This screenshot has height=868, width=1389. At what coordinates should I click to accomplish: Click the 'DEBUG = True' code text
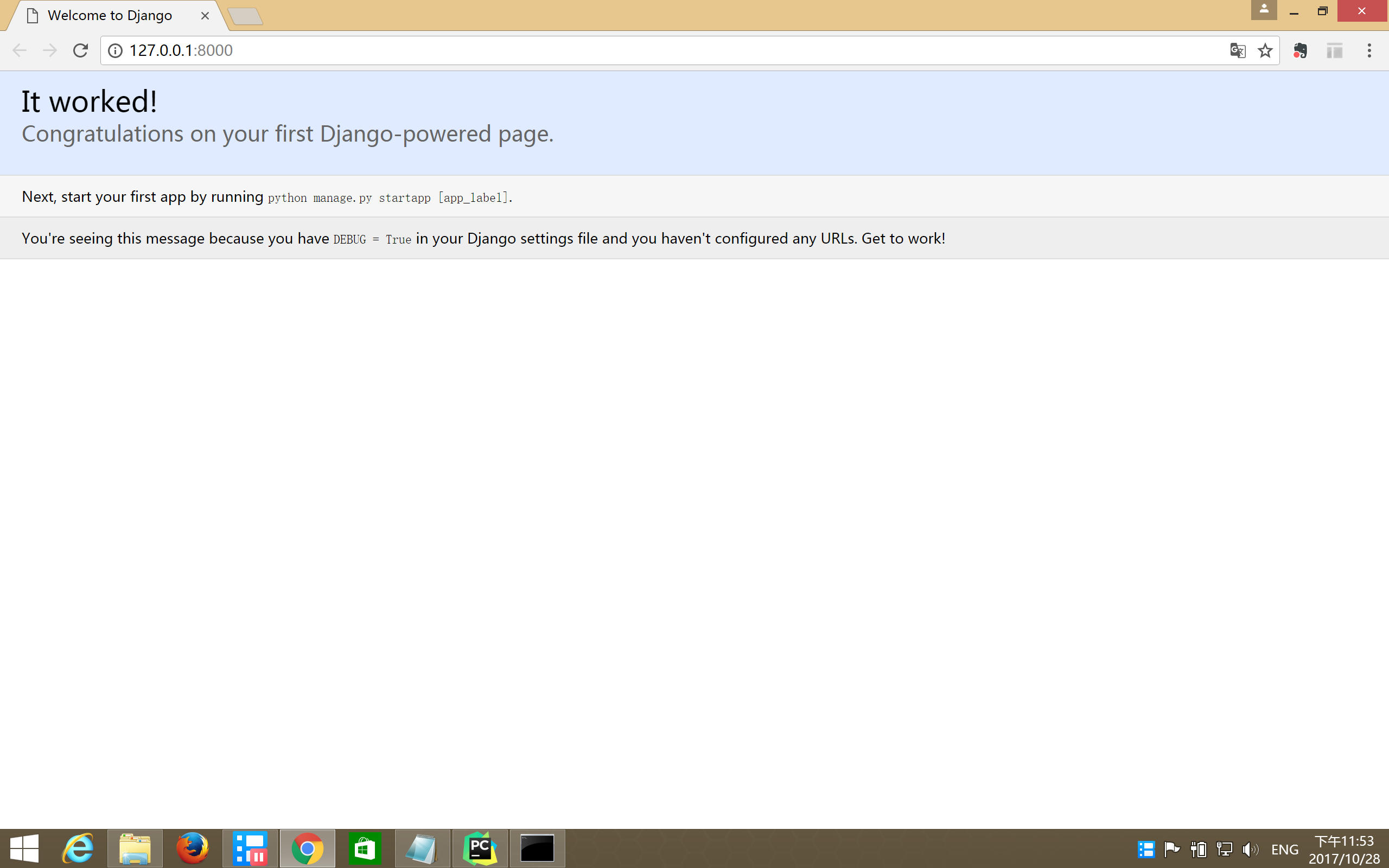point(372,239)
